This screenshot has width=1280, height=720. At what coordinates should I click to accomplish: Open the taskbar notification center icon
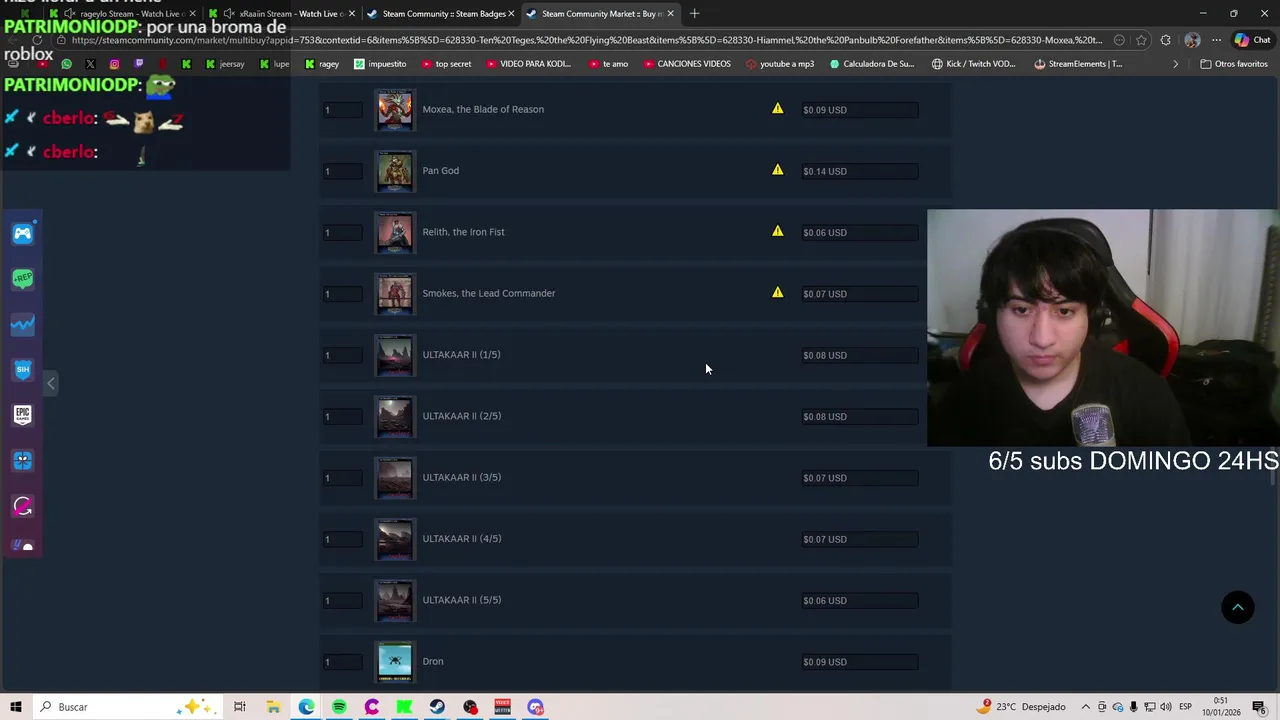pyautogui.click(x=1259, y=707)
